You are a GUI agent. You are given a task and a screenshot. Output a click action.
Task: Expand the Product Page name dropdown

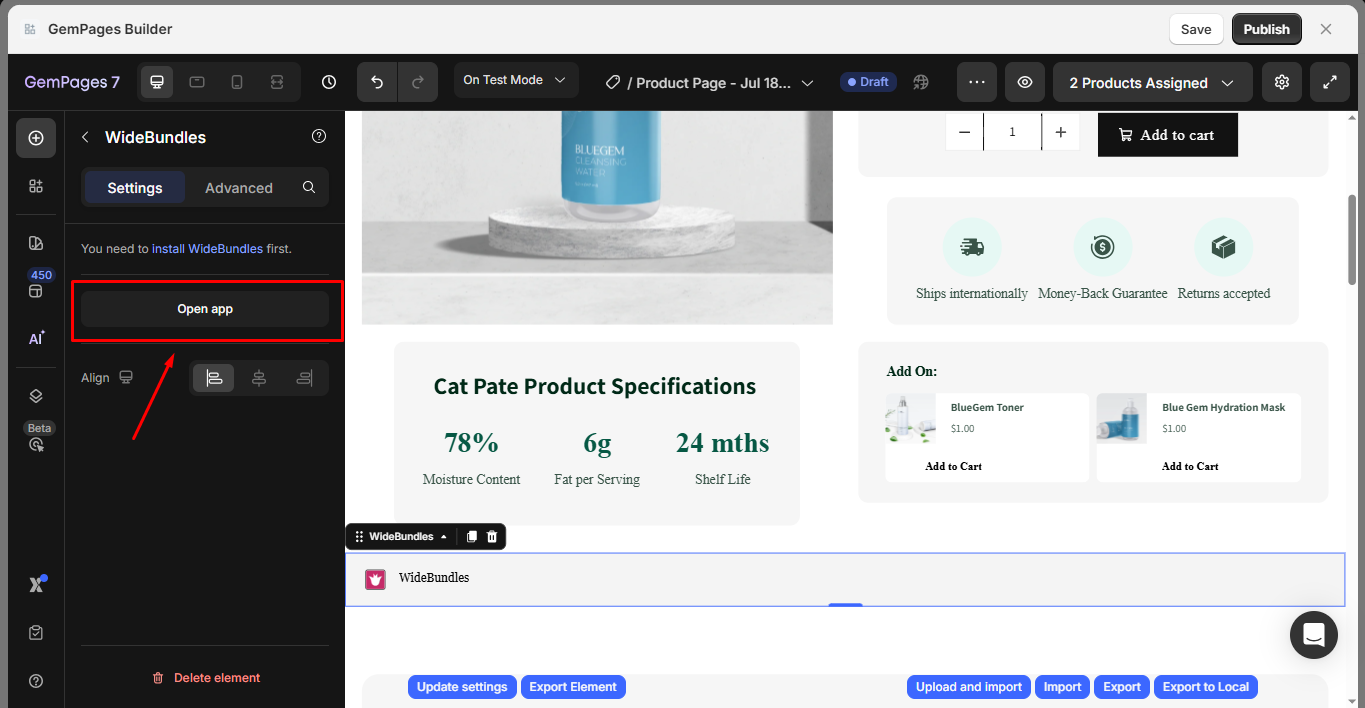[807, 83]
